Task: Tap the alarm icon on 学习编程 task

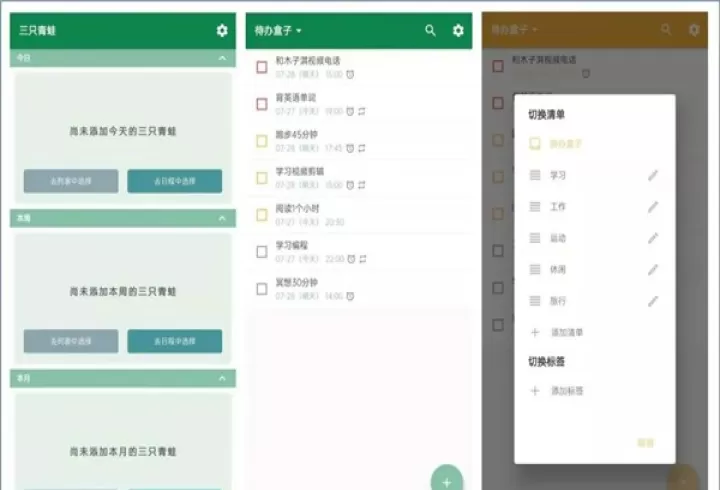Action: 351,259
